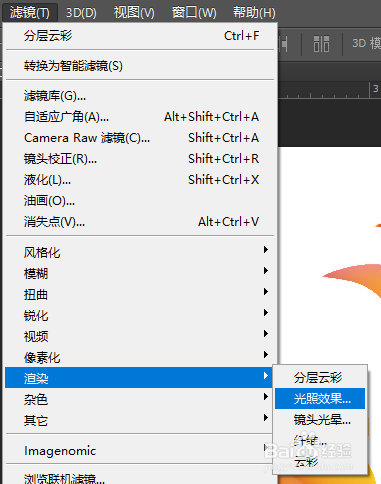Expand the 风格化 submenu
This screenshot has width=381, height=484.
pos(141,252)
